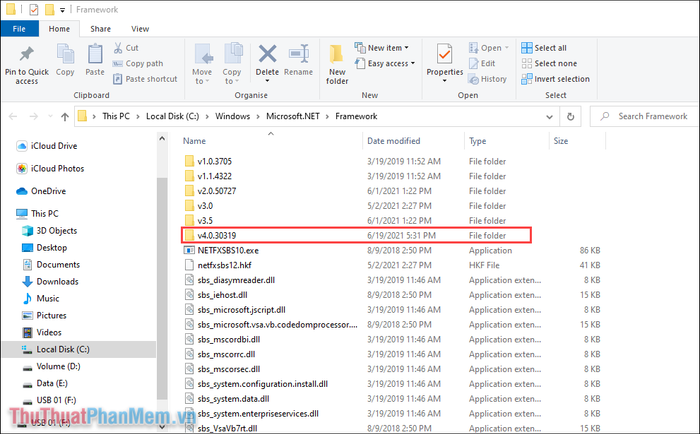700x434 pixels.
Task: Sort files by the Type column
Action: coord(477,141)
